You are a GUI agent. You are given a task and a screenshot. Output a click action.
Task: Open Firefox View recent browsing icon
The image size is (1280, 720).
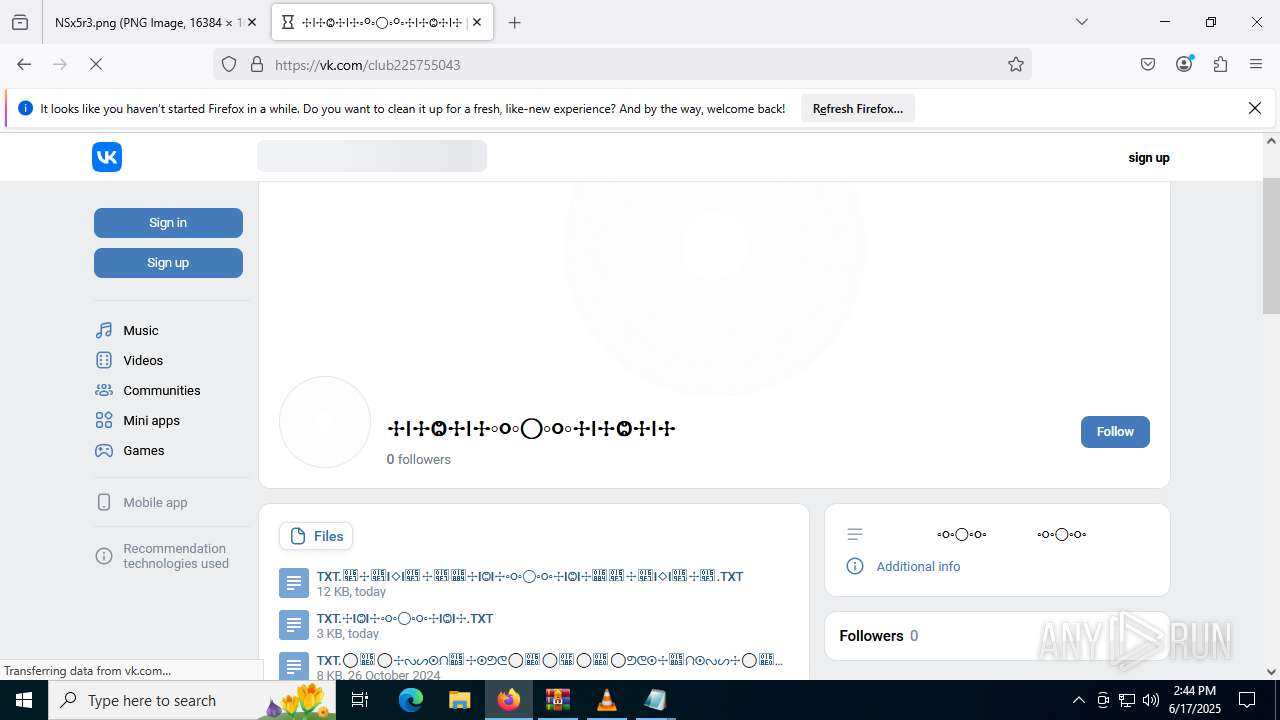click(20, 22)
